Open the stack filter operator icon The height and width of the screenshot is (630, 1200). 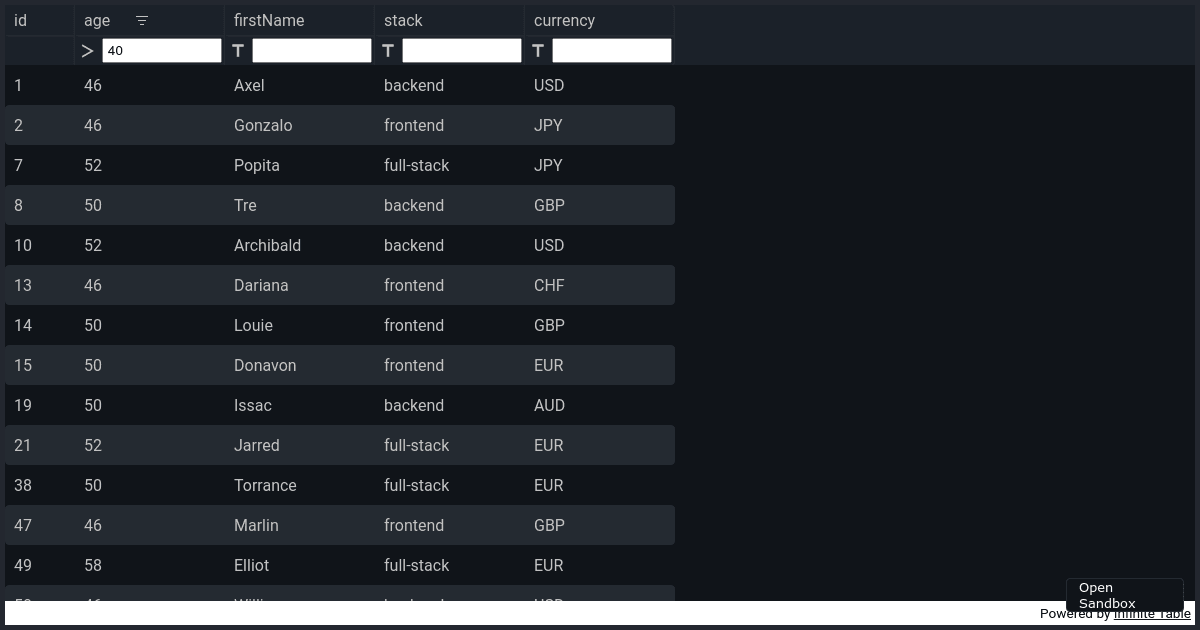click(x=388, y=50)
